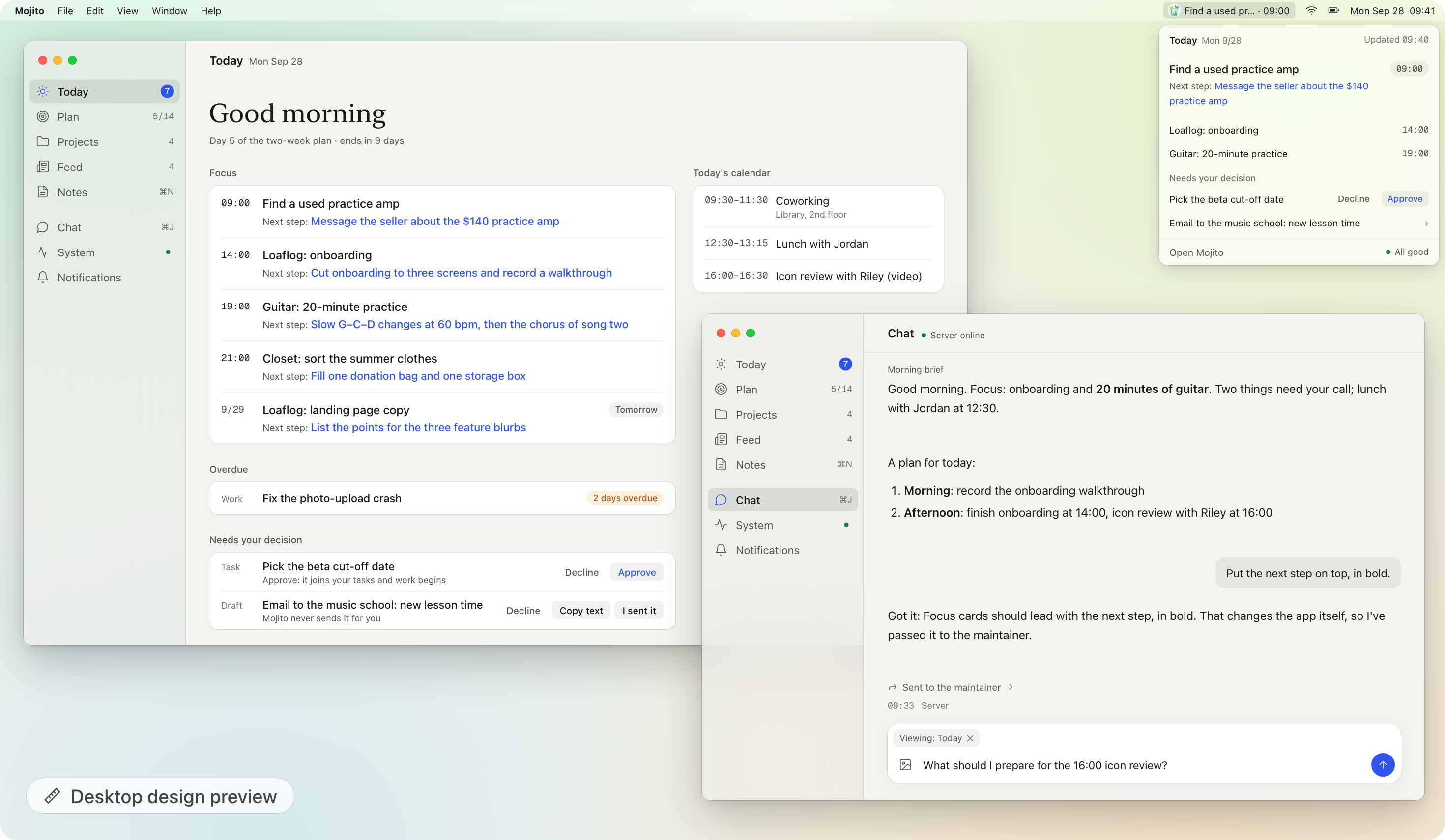1445x840 pixels.
Task: Remove the Viewing: Today context chip
Action: point(970,738)
